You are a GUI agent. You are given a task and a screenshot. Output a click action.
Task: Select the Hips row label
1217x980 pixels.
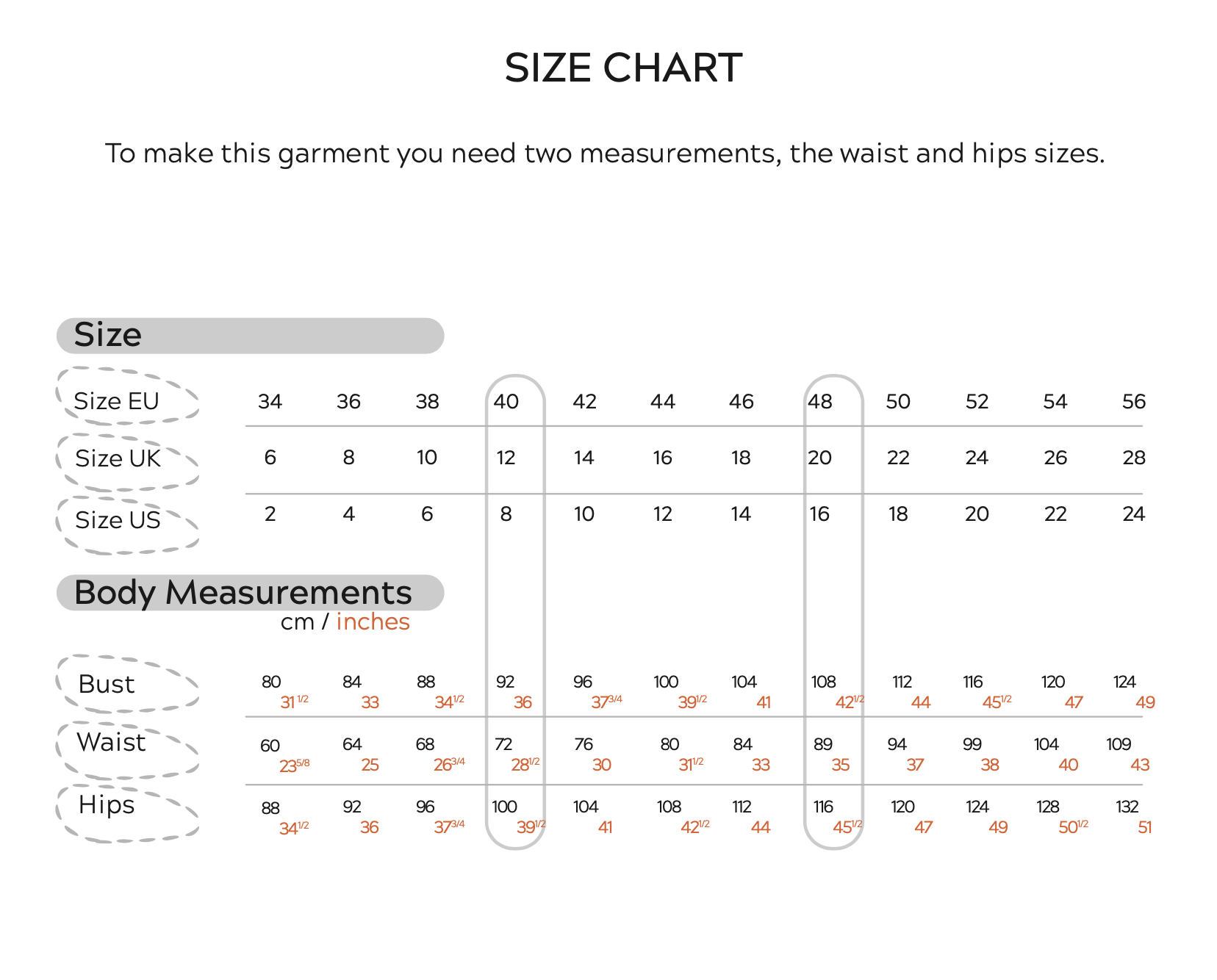[x=107, y=804]
